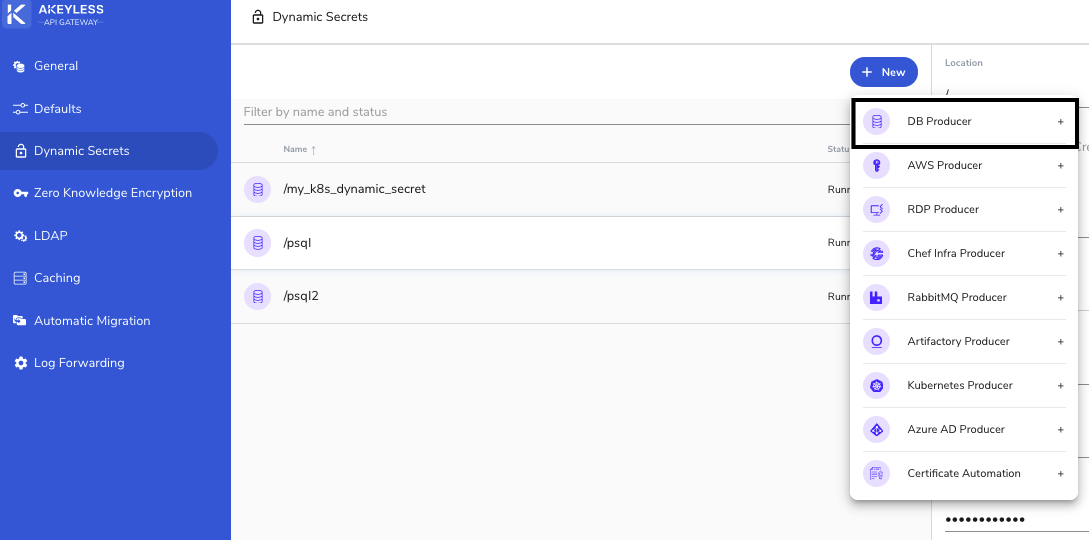Click the Kubernetes Producer wheel icon
Screen dimensions: 1089x540
pos(876,386)
